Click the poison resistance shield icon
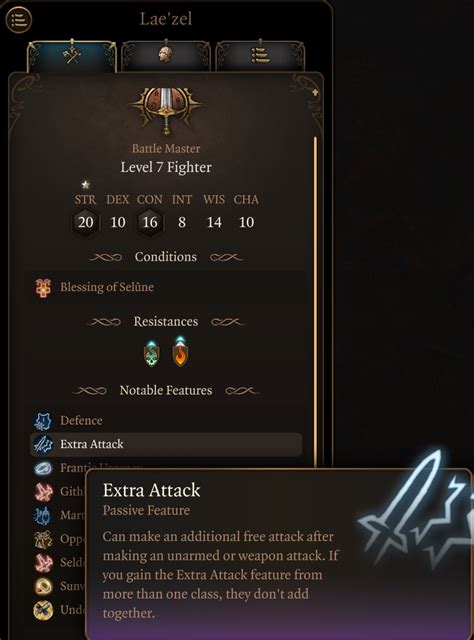The height and width of the screenshot is (640, 474). (152, 353)
